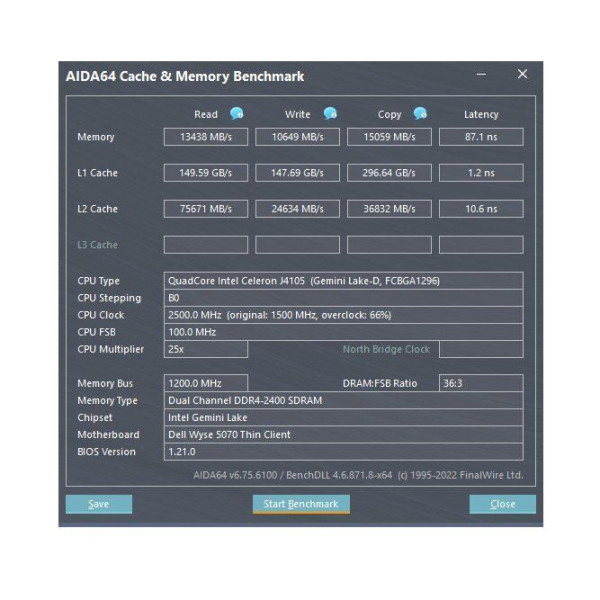This screenshot has height=600, width=600.
Task: Select L2 Cache latency value 10.6 ns
Action: coord(481,209)
